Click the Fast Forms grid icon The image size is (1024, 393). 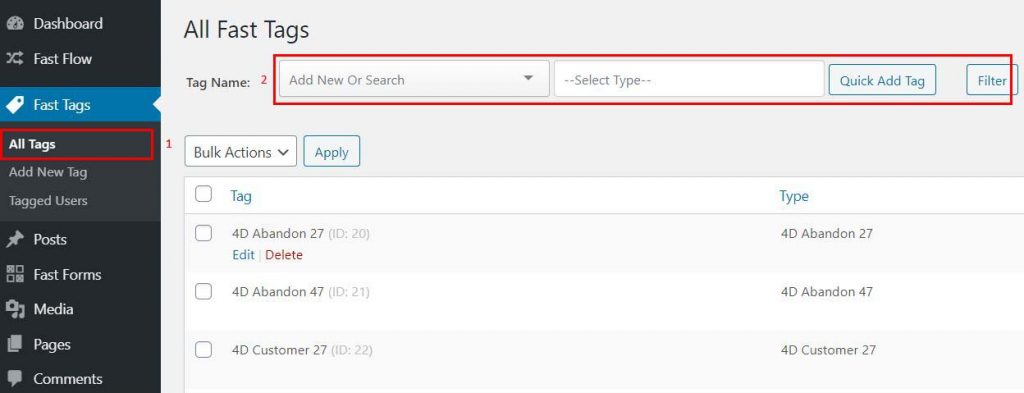click(x=14, y=274)
